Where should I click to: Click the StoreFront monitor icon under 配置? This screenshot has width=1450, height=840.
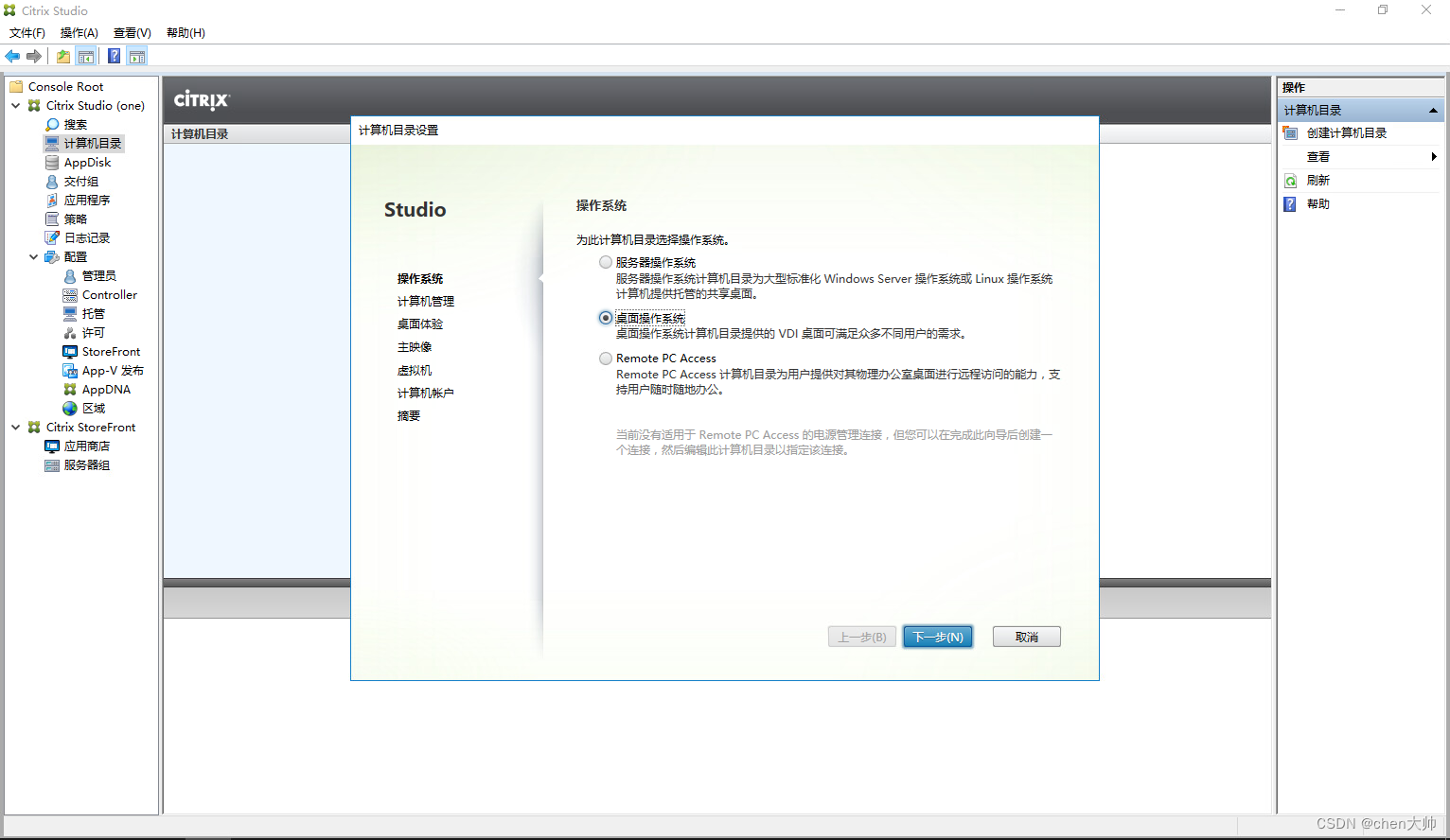click(70, 352)
